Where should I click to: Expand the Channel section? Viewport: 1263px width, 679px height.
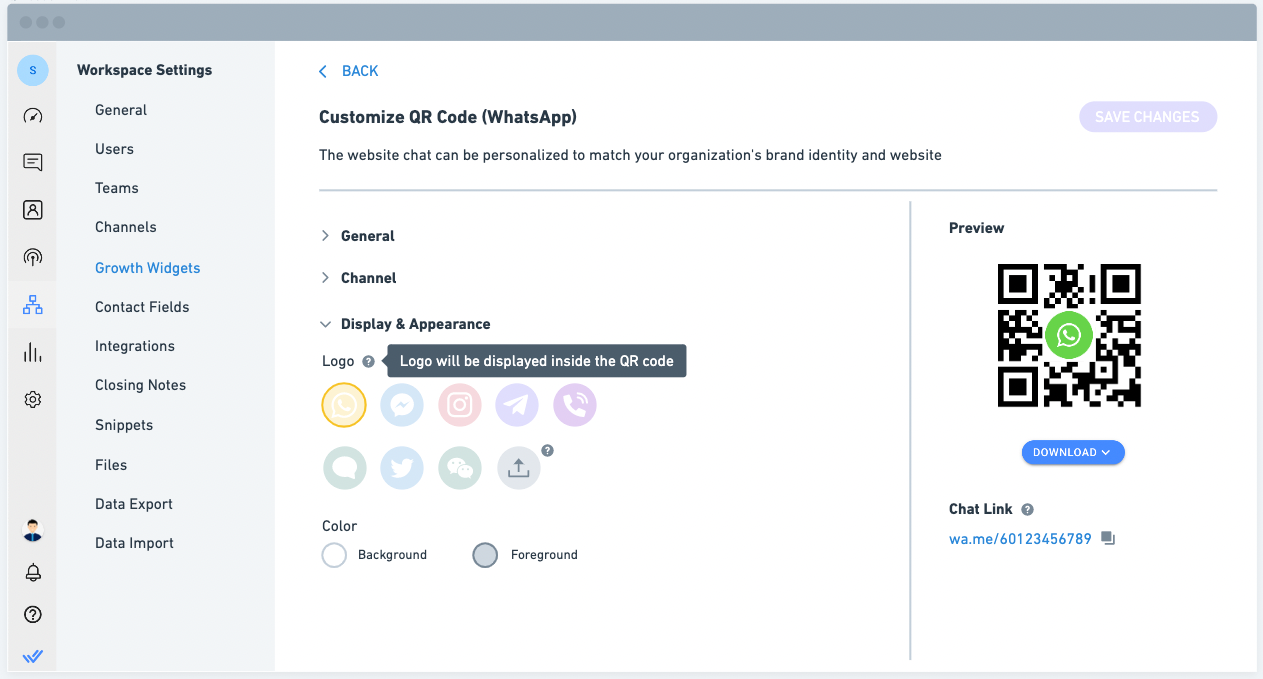click(358, 278)
